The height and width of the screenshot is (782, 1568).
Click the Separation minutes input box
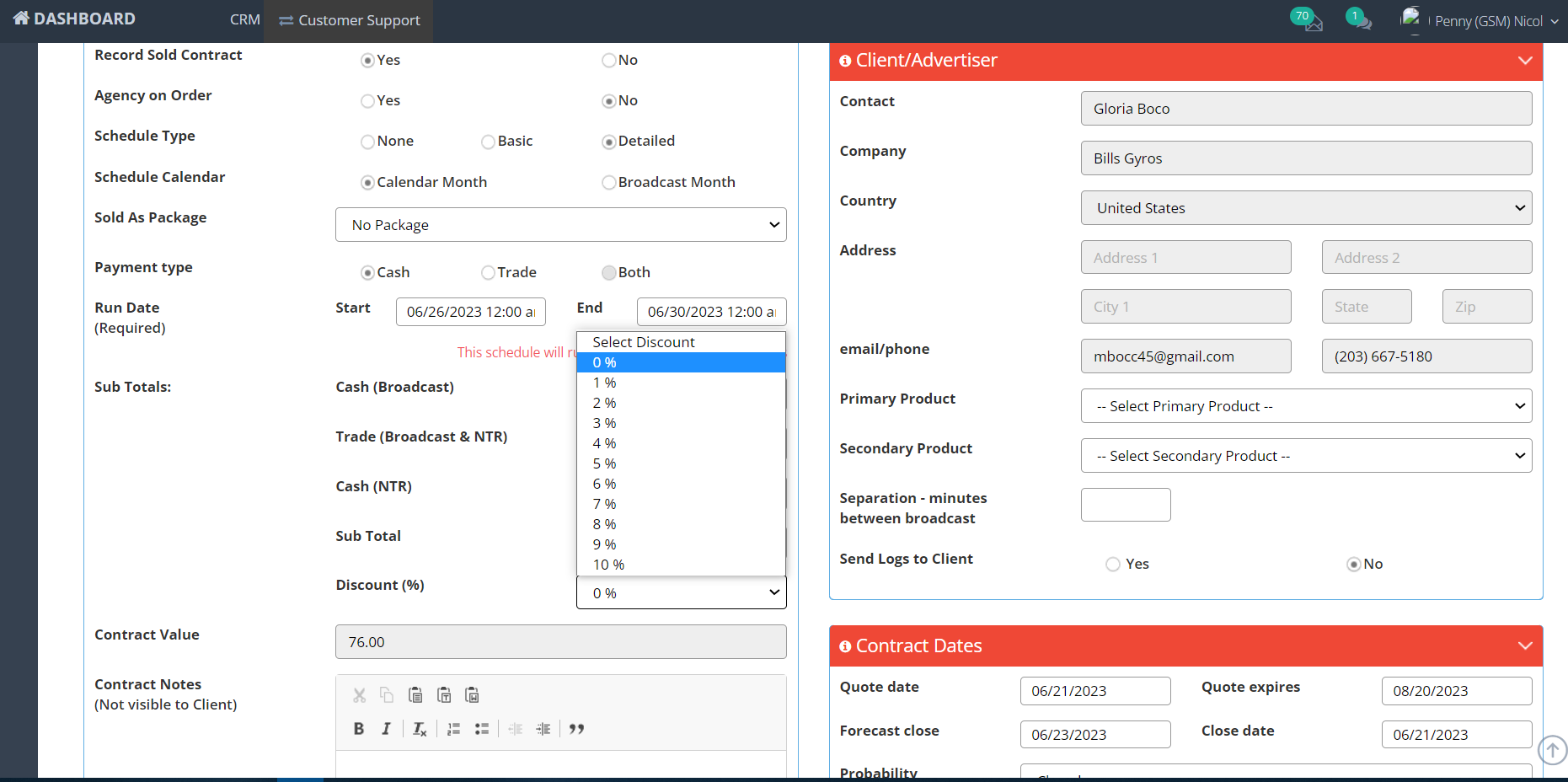pos(1126,505)
